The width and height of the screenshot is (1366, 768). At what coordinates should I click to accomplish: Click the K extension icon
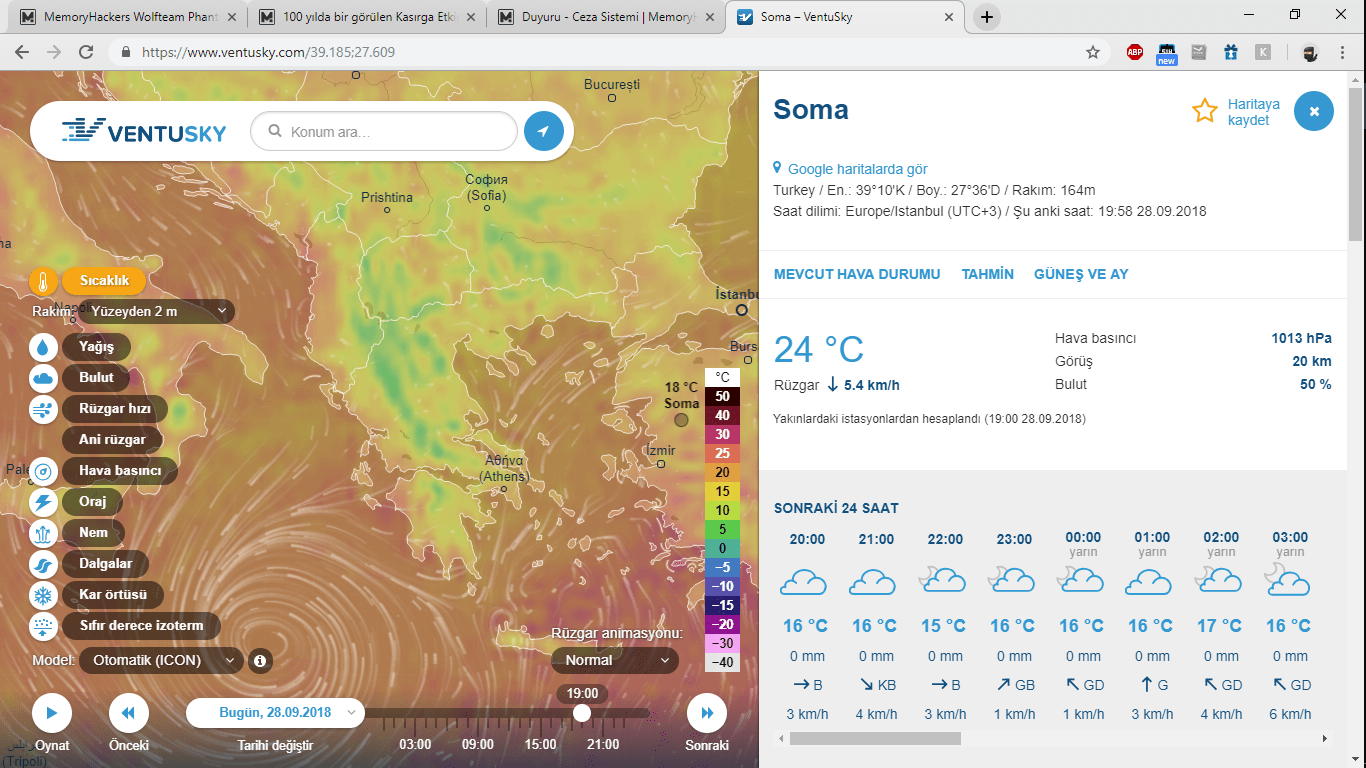click(1263, 52)
